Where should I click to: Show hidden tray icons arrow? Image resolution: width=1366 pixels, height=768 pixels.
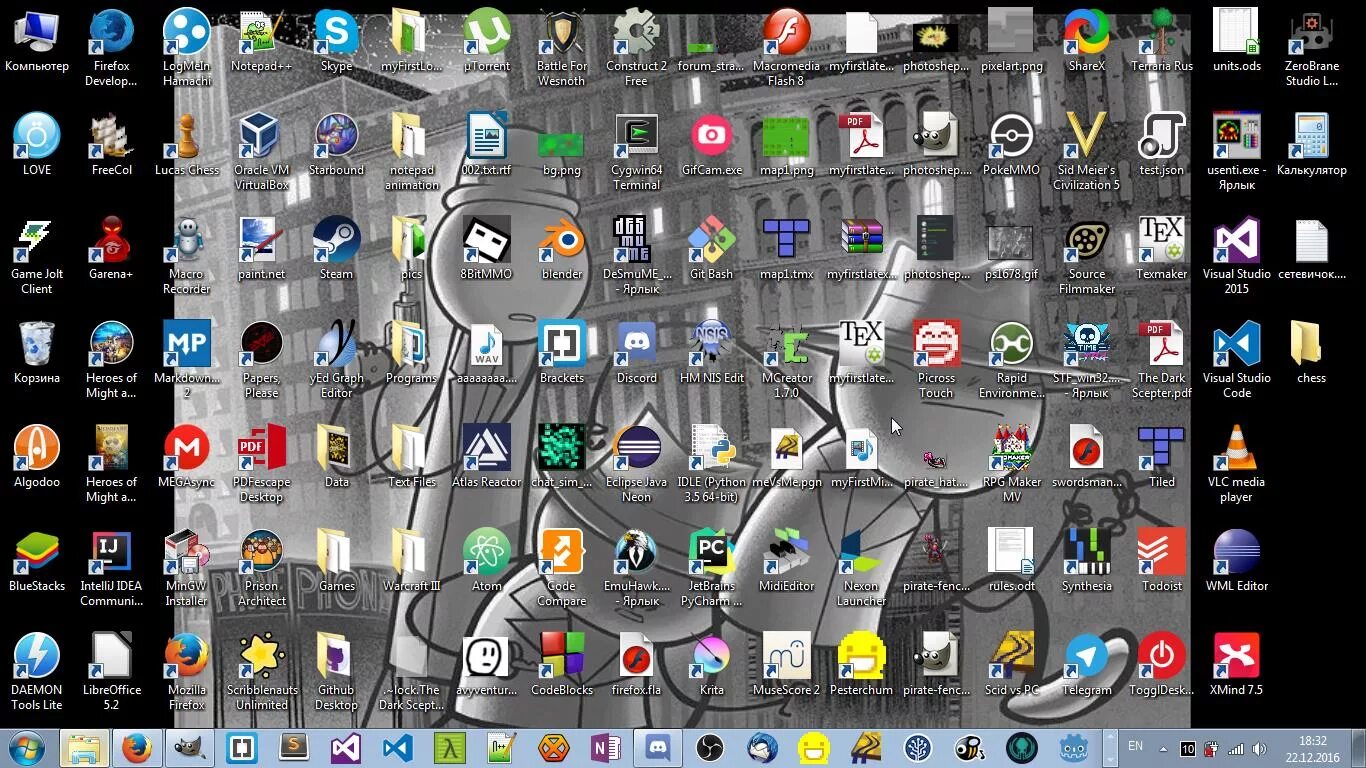[1163, 748]
